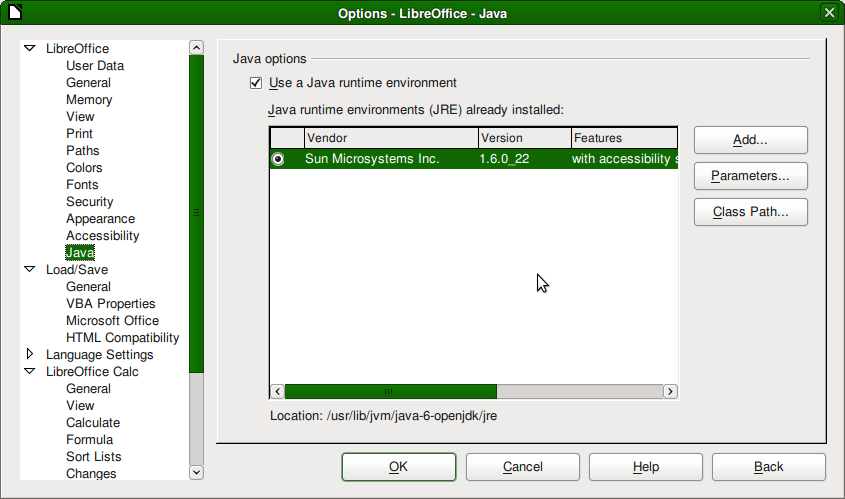845x499 pixels.
Task: Click the 1.6.0_22 version cell
Action: (x=504, y=159)
